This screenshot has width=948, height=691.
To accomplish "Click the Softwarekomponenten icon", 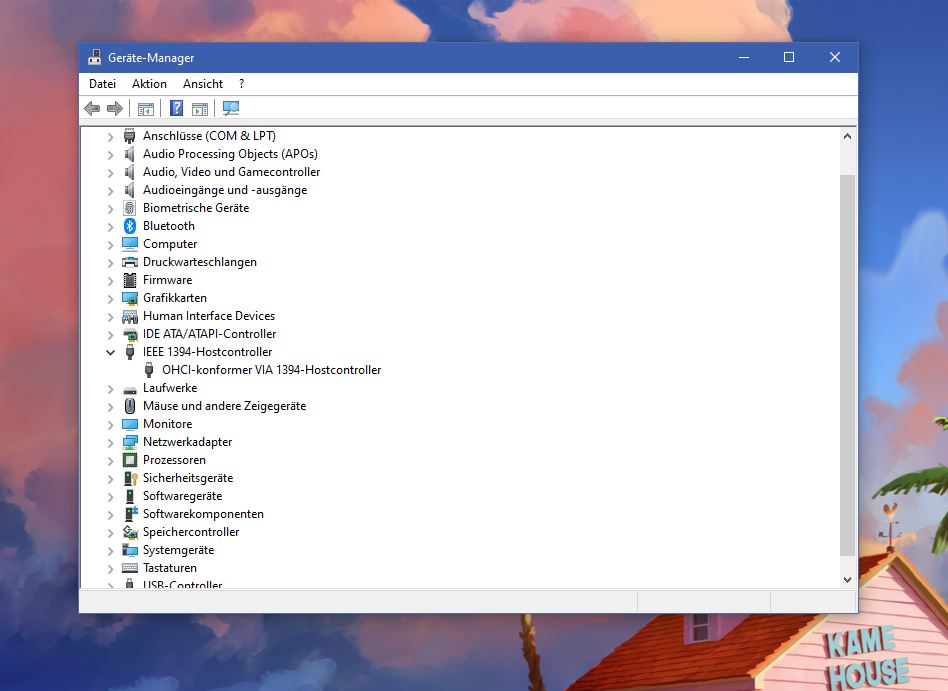I will tap(130, 514).
